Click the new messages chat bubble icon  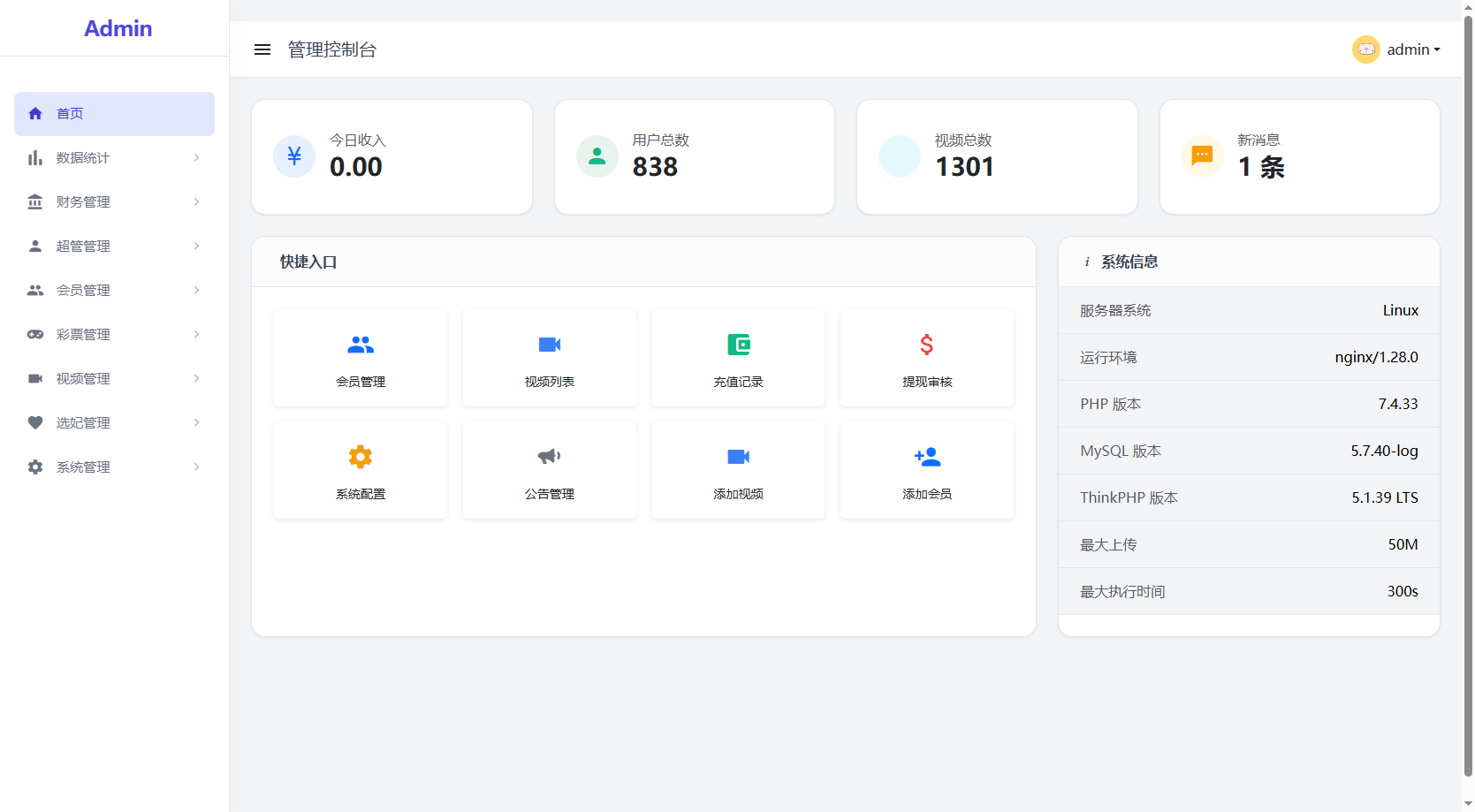(x=1202, y=156)
